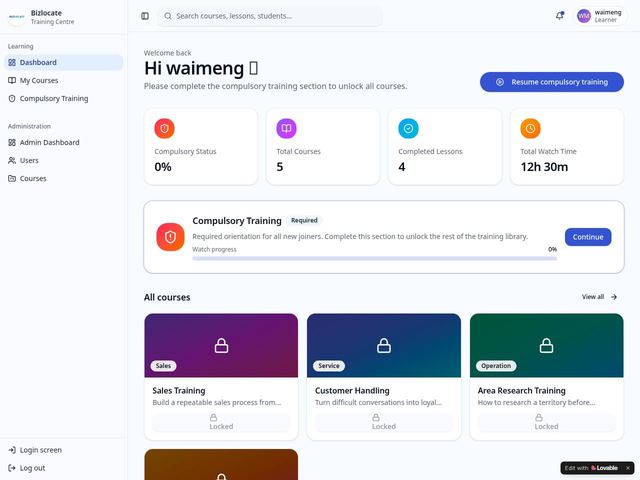The image size is (640, 480).
Task: Click the Compulsory Training card shield icon
Action: pyautogui.click(x=170, y=237)
